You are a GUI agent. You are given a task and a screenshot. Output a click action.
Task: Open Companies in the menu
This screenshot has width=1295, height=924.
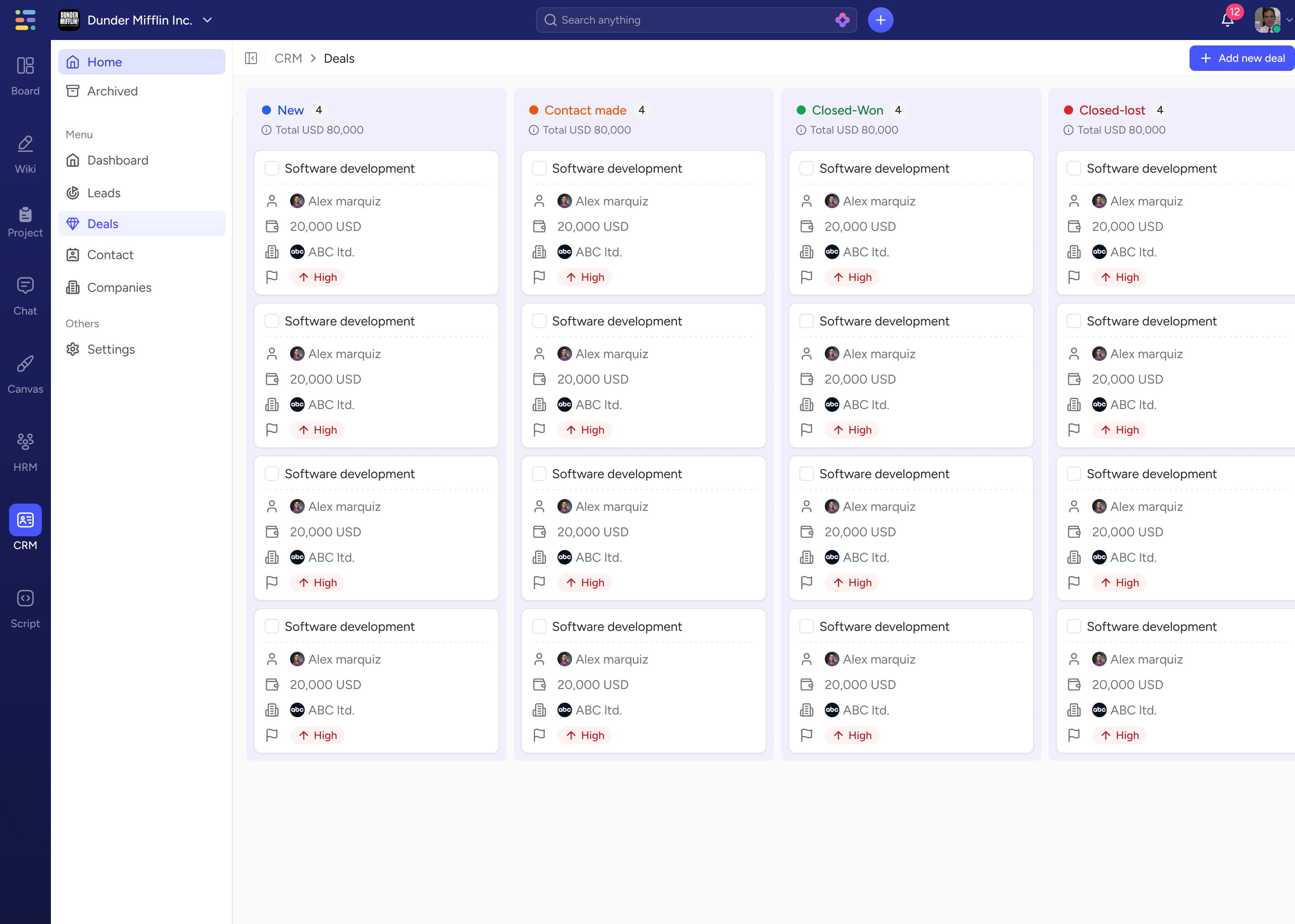119,287
